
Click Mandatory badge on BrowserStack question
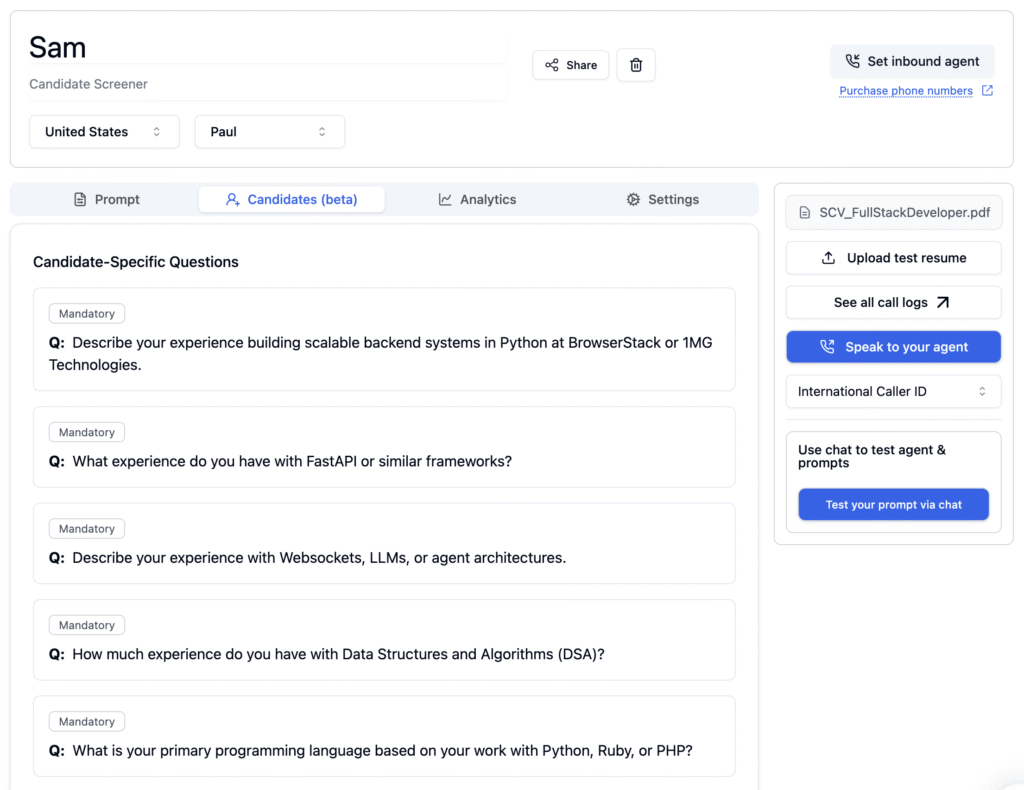[87, 313]
